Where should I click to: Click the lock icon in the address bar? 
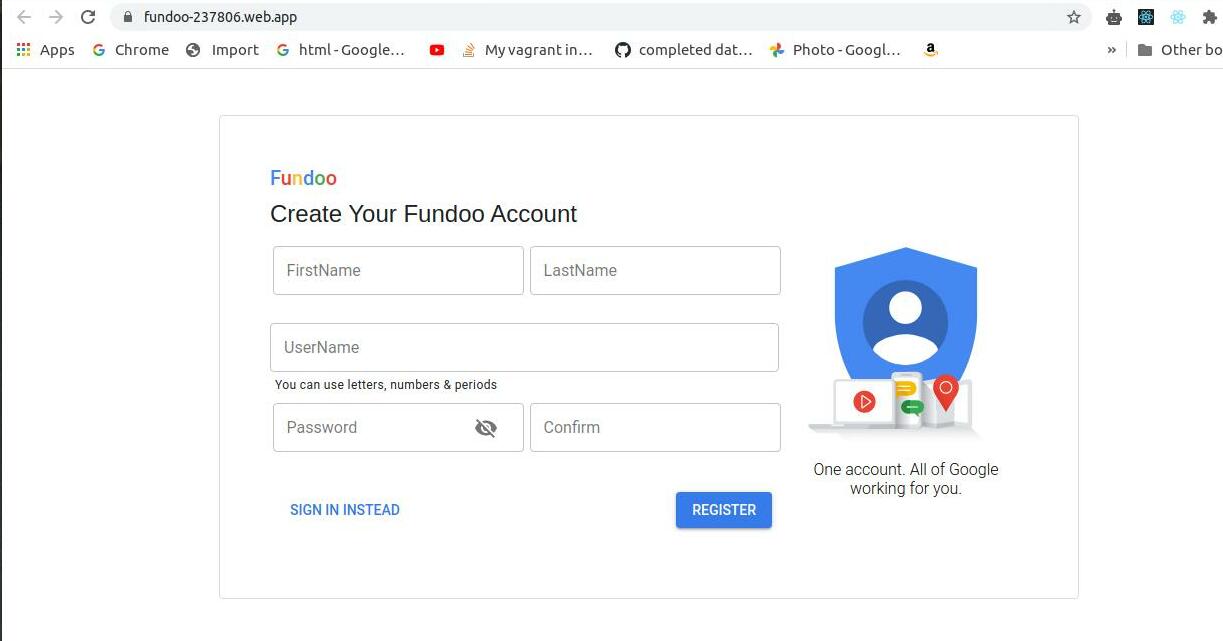click(x=127, y=17)
